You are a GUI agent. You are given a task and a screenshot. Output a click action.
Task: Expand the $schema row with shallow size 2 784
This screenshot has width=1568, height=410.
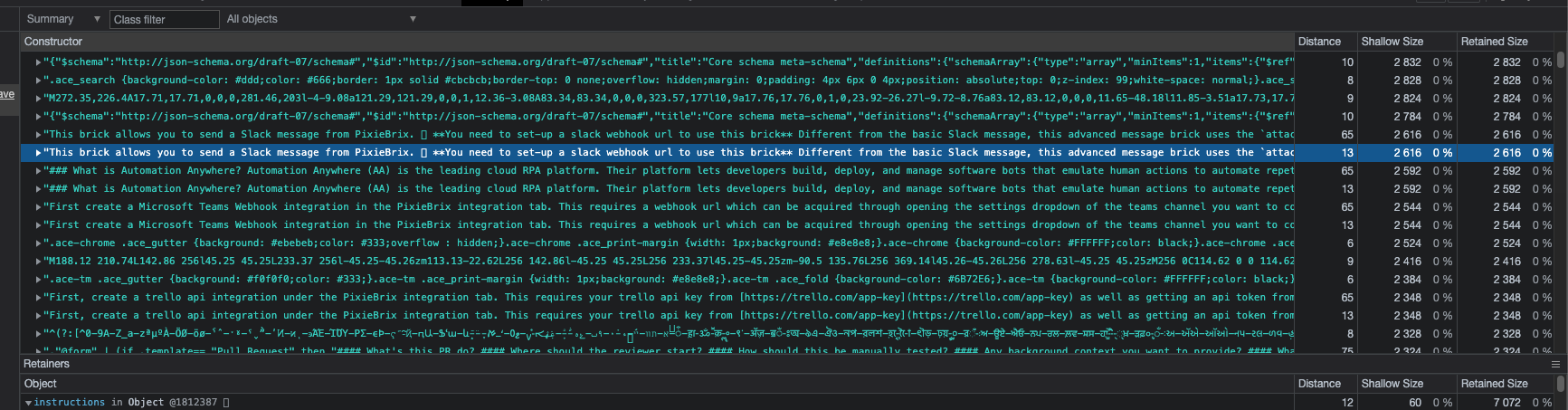point(38,117)
